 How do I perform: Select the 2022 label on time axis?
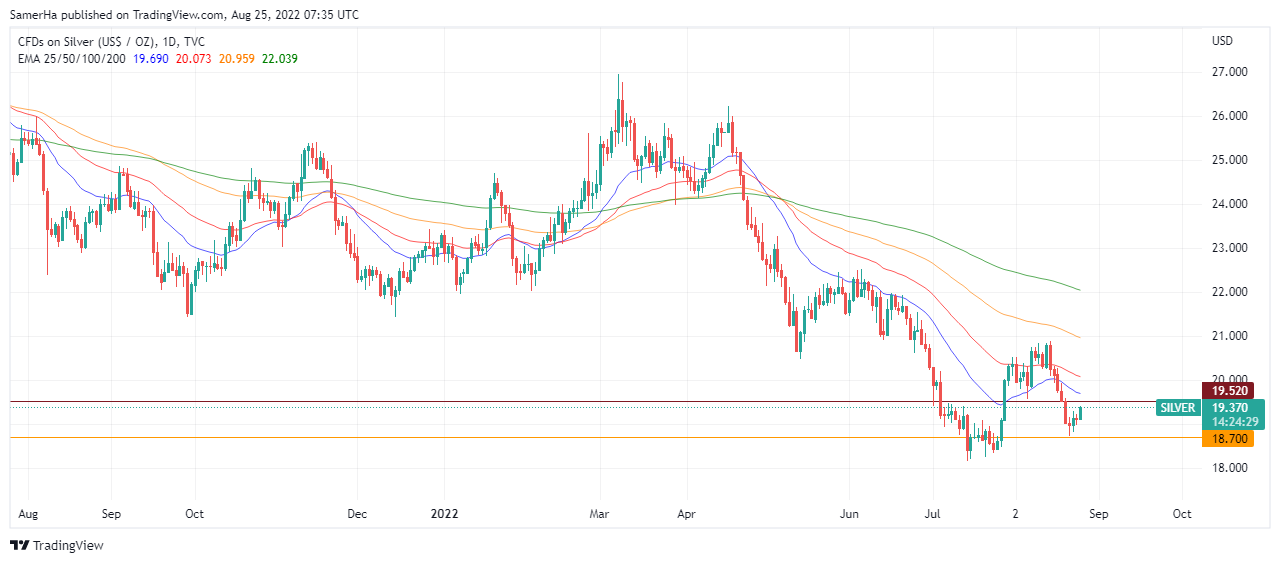click(x=444, y=514)
